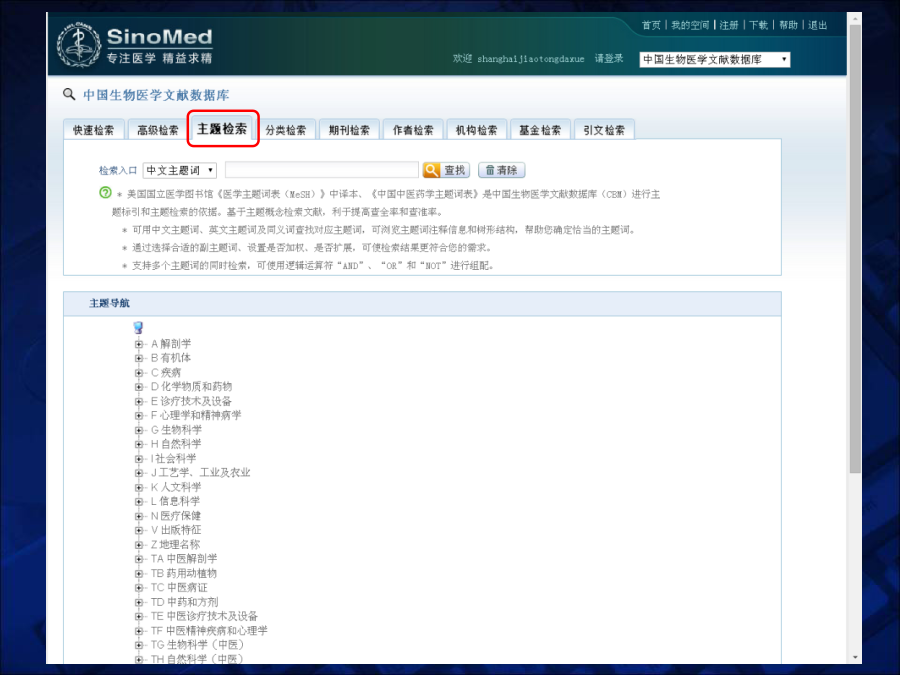Viewport: 900px width, 675px height.
Task: Click the 注册 link
Action: pos(729,25)
